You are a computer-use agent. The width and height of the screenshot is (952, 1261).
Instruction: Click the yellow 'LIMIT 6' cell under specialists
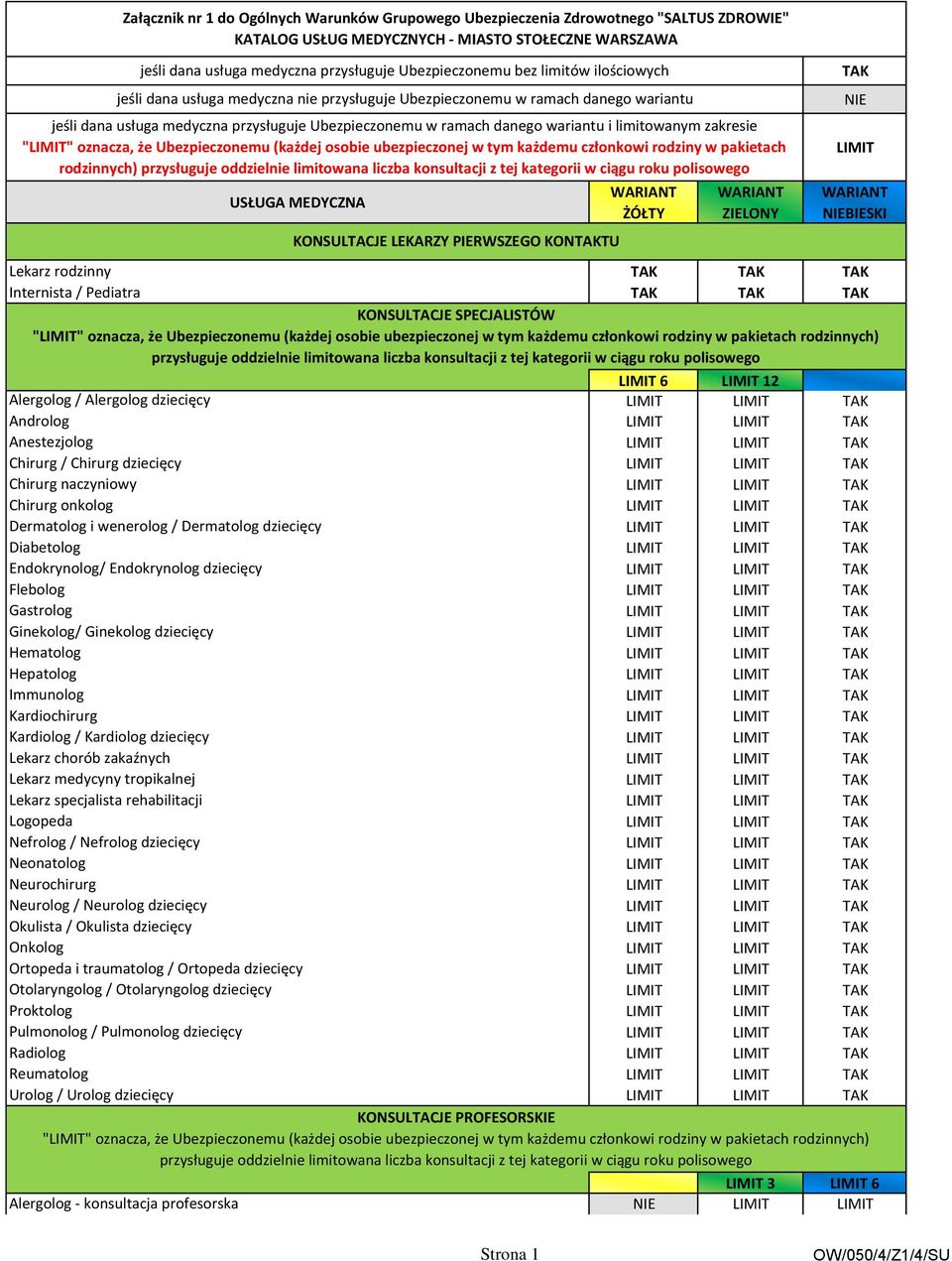point(644,381)
